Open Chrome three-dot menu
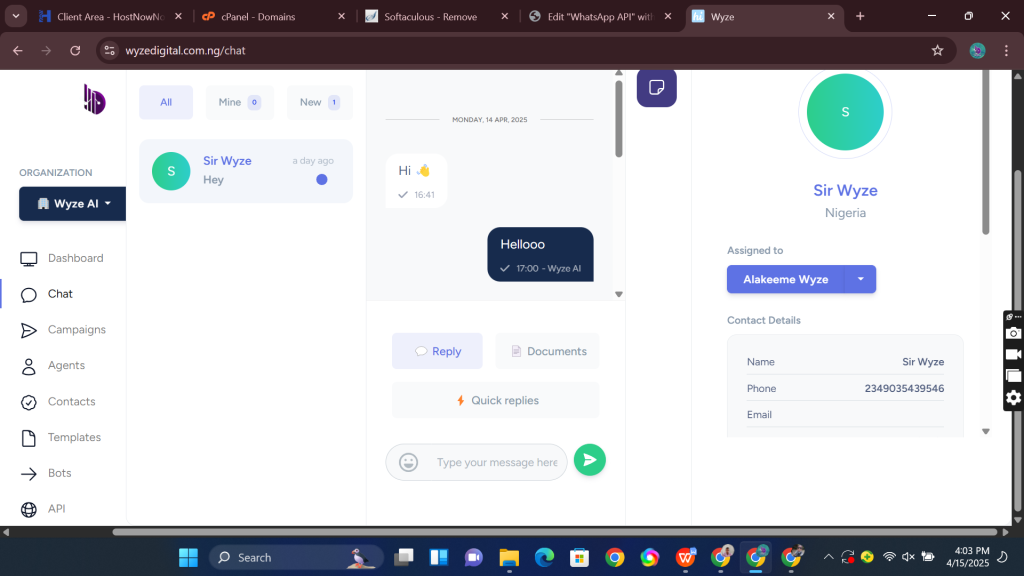This screenshot has width=1024, height=576. pyautogui.click(x=1006, y=50)
